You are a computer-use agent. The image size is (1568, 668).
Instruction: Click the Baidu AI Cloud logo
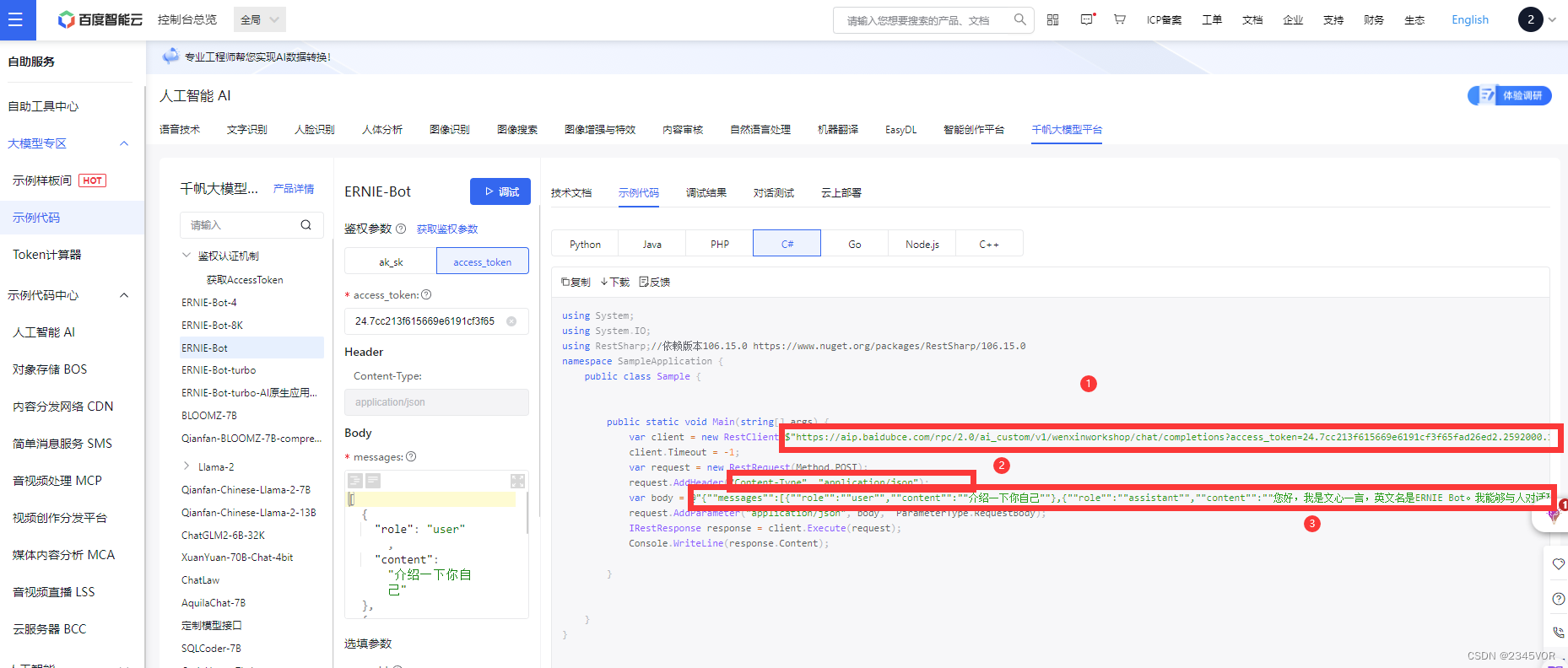point(100,19)
